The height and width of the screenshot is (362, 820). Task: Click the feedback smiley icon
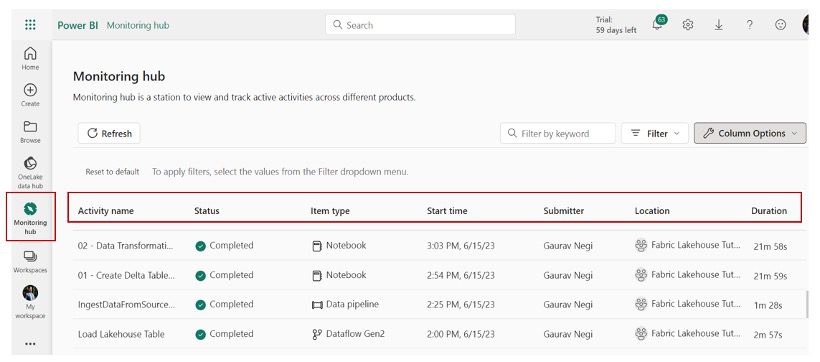pyautogui.click(x=780, y=25)
